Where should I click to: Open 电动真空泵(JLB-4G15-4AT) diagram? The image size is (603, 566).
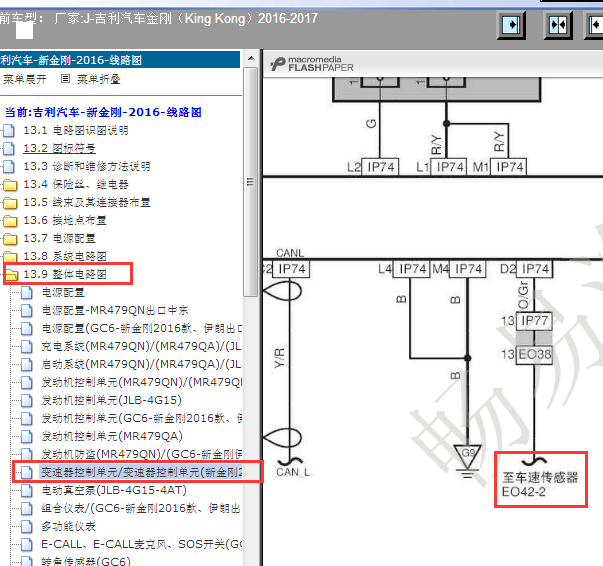tap(114, 490)
